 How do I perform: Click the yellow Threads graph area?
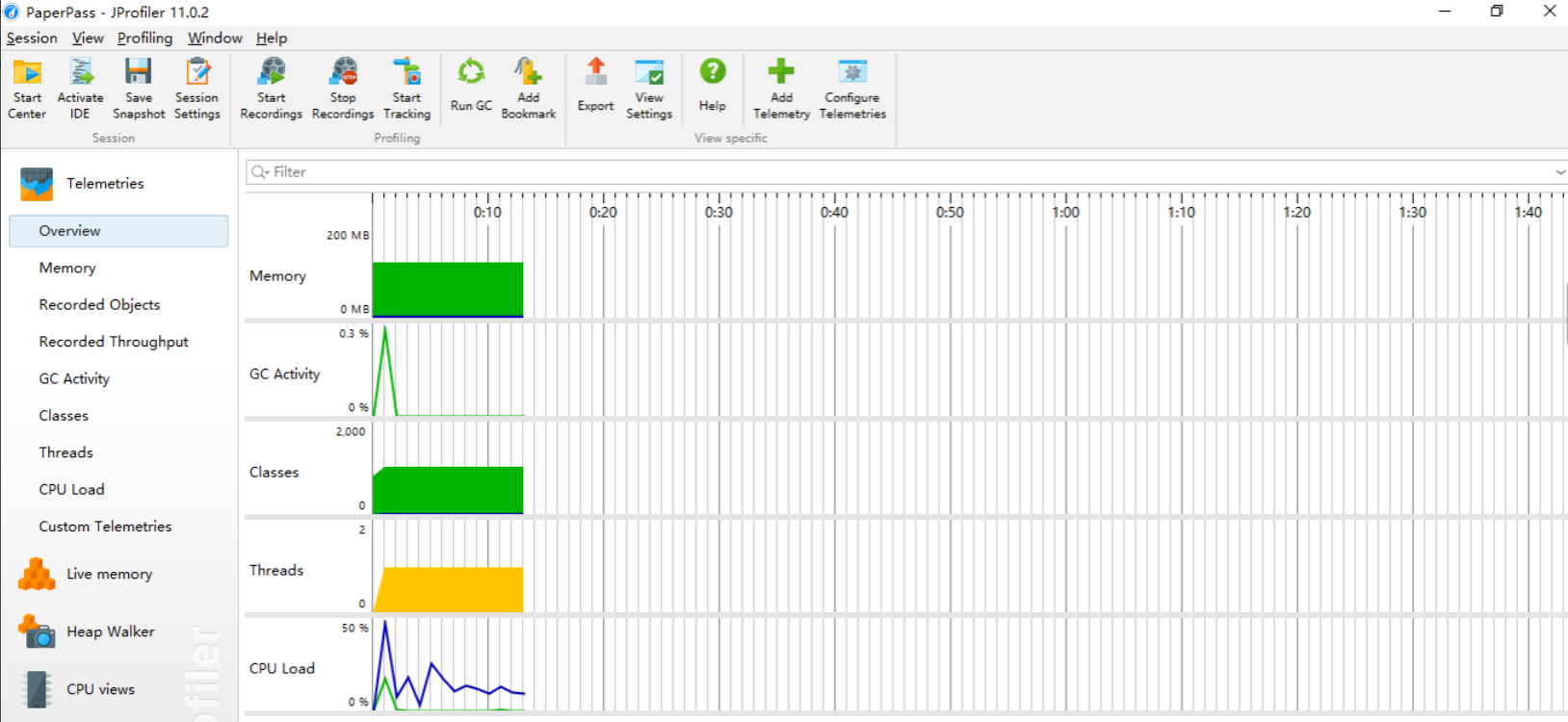click(449, 590)
